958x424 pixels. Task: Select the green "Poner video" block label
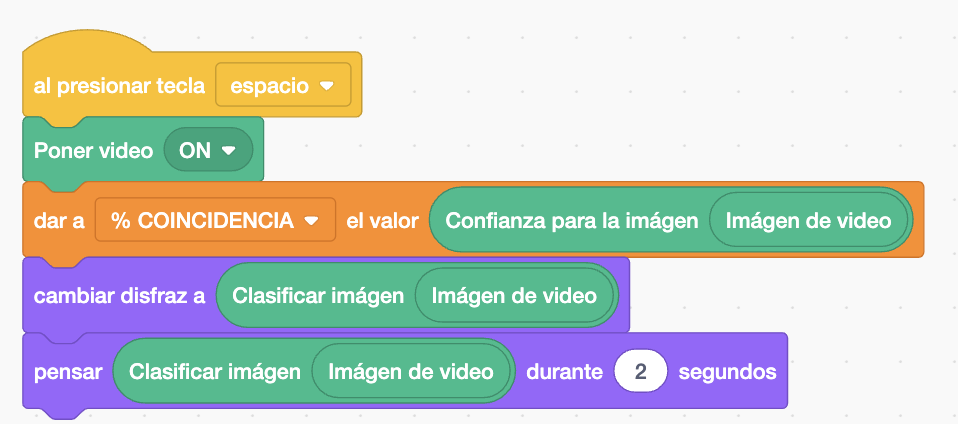coord(93,151)
